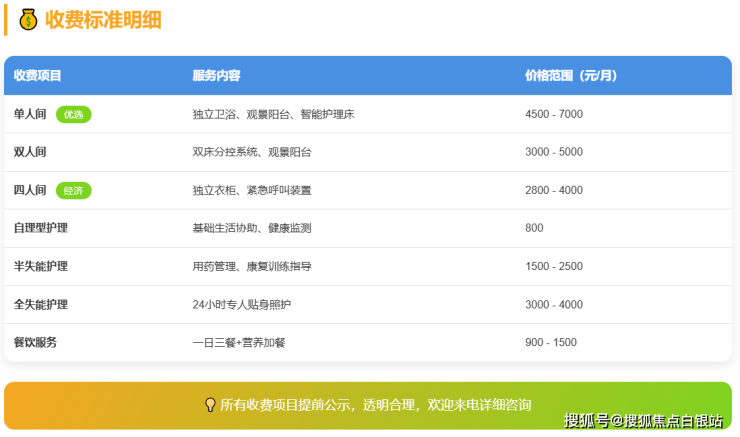Image resolution: width=740 pixels, height=437 pixels.
Task: Click the green 优选 badge
Action: [74, 114]
